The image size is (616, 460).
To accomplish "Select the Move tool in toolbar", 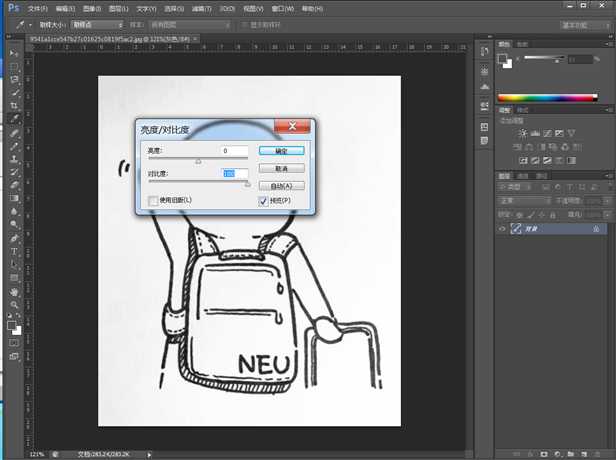I will point(14,52).
